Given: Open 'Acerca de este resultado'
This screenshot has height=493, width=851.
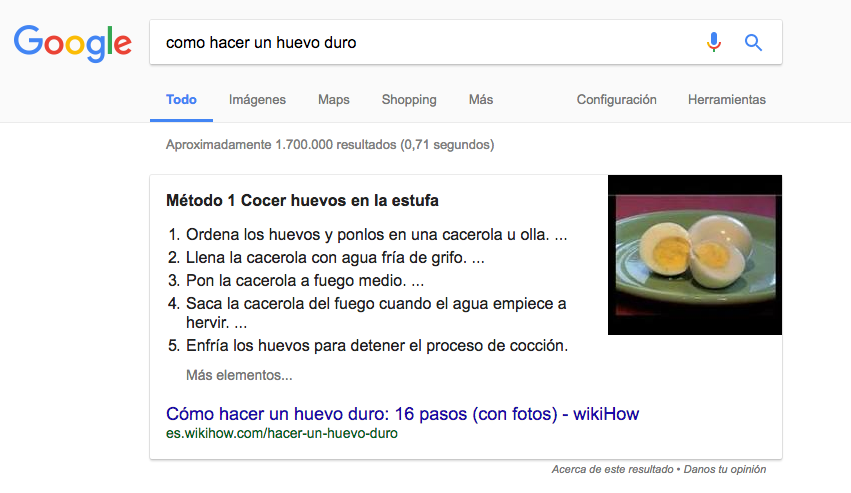Looking at the screenshot, I should [610, 469].
